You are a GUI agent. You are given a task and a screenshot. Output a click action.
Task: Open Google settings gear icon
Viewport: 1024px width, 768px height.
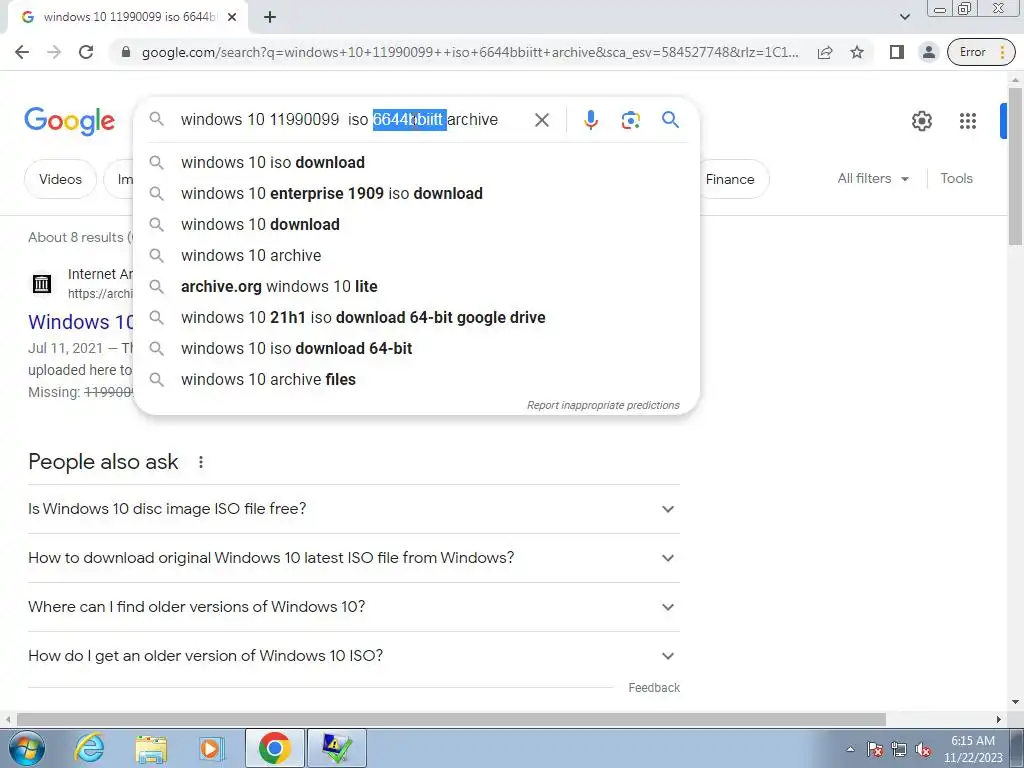tap(921, 121)
